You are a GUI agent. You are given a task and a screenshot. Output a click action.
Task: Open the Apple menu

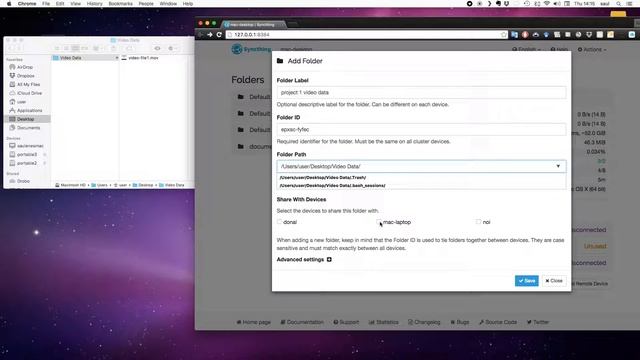[x=9, y=3]
